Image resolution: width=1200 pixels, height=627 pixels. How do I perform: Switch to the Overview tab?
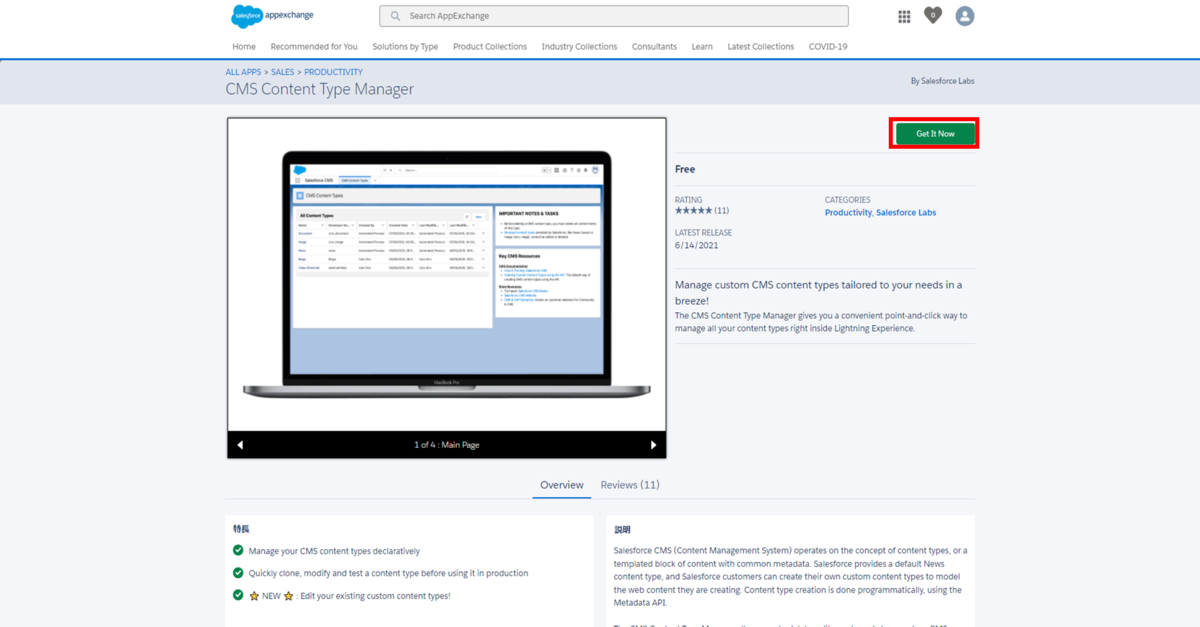(562, 485)
